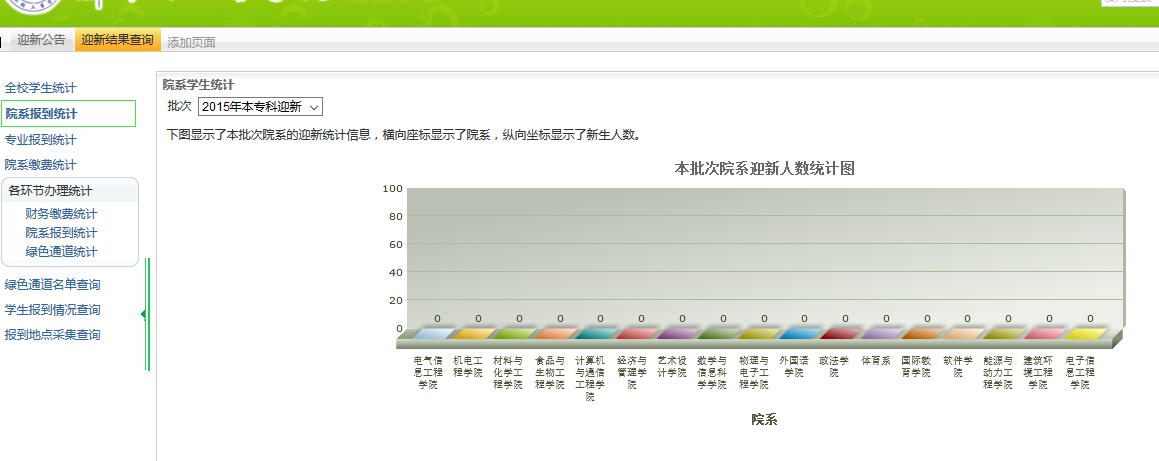1159x461 pixels.
Task: Open 院系缴费统计 page
Action: pos(40,165)
